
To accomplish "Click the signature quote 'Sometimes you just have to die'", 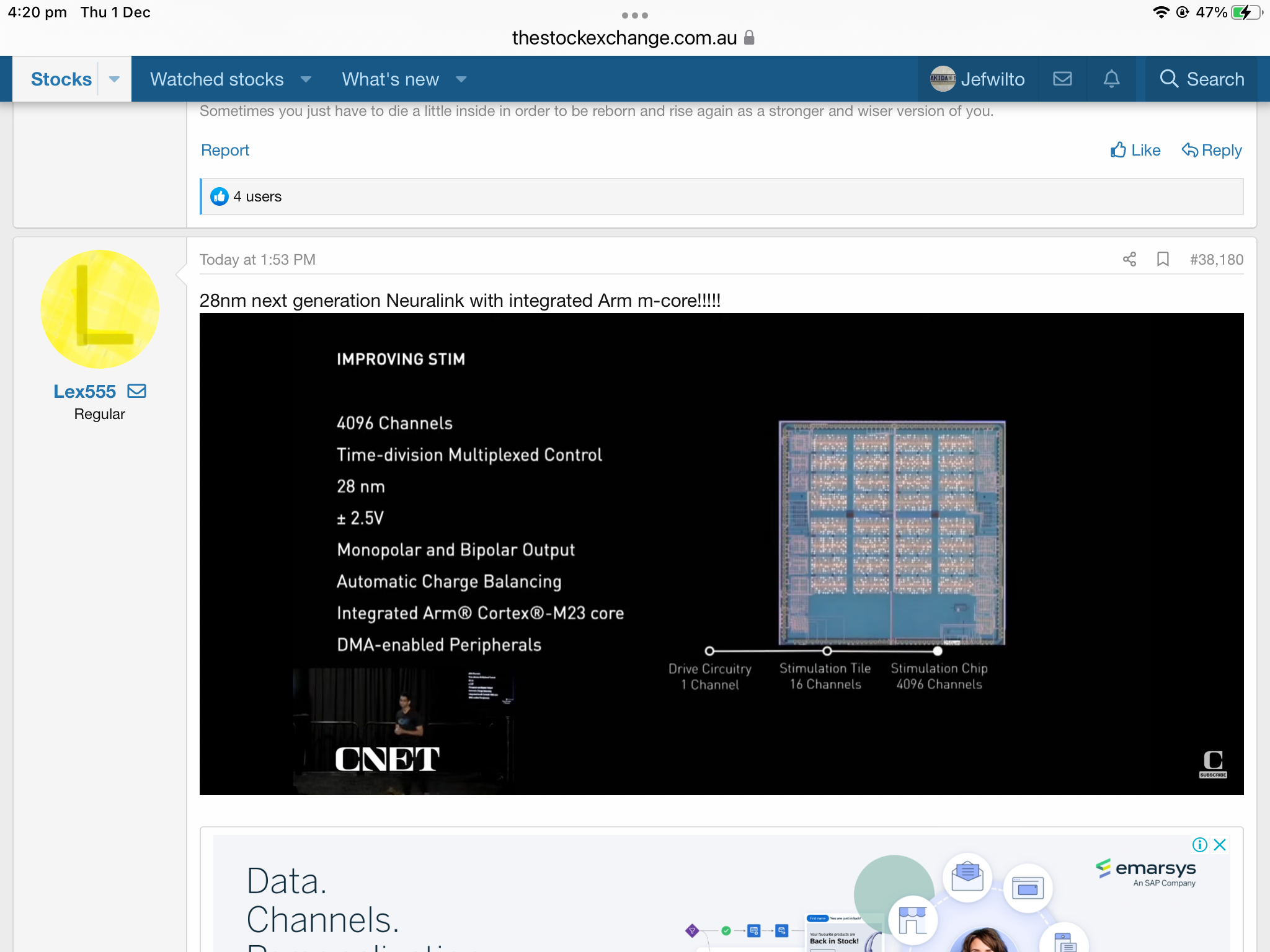I will [x=596, y=112].
